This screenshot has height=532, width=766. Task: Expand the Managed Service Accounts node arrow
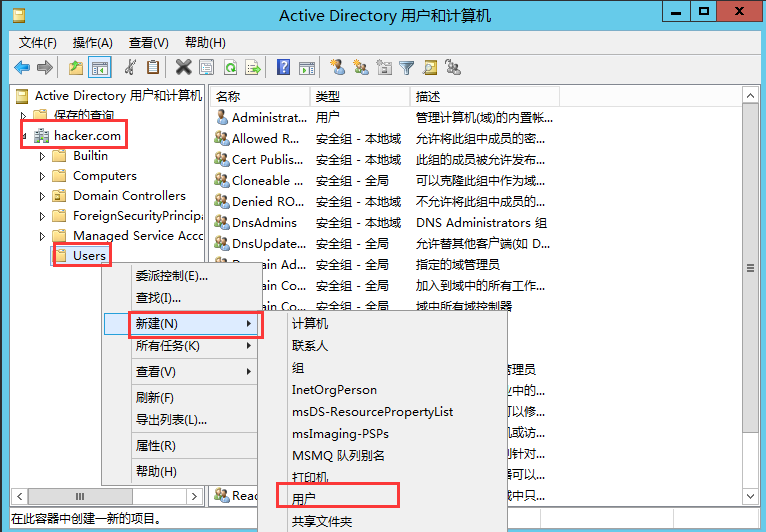(x=42, y=236)
